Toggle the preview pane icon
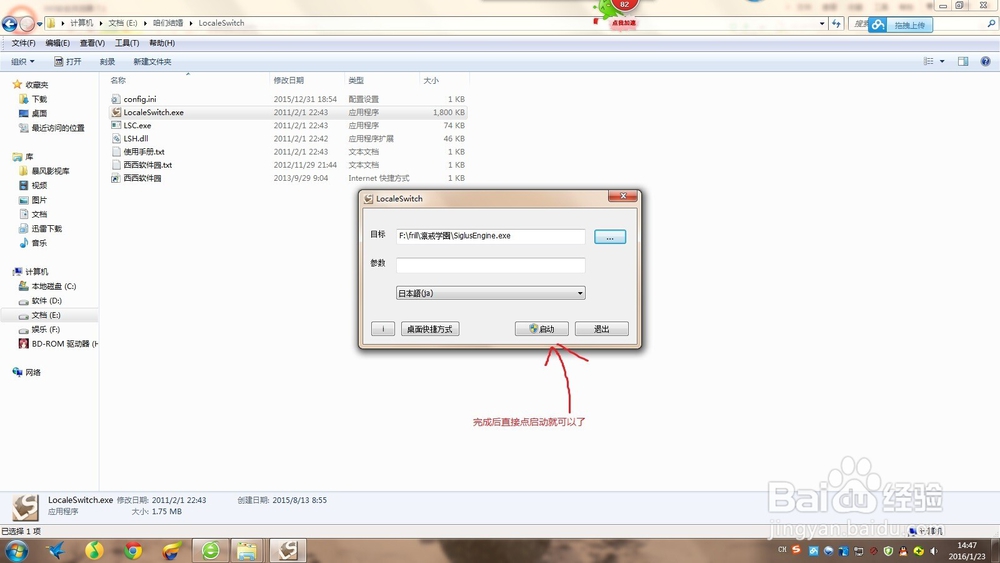 (x=963, y=61)
